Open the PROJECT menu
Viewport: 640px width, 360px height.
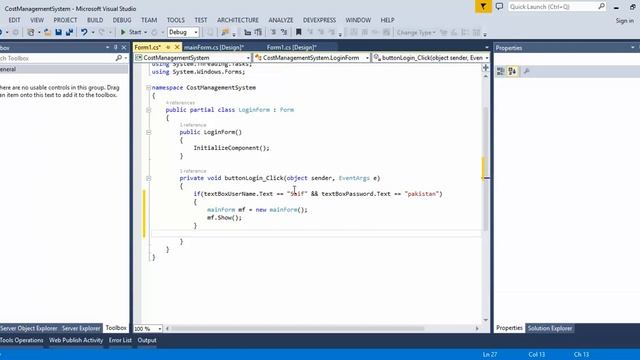[x=65, y=20]
